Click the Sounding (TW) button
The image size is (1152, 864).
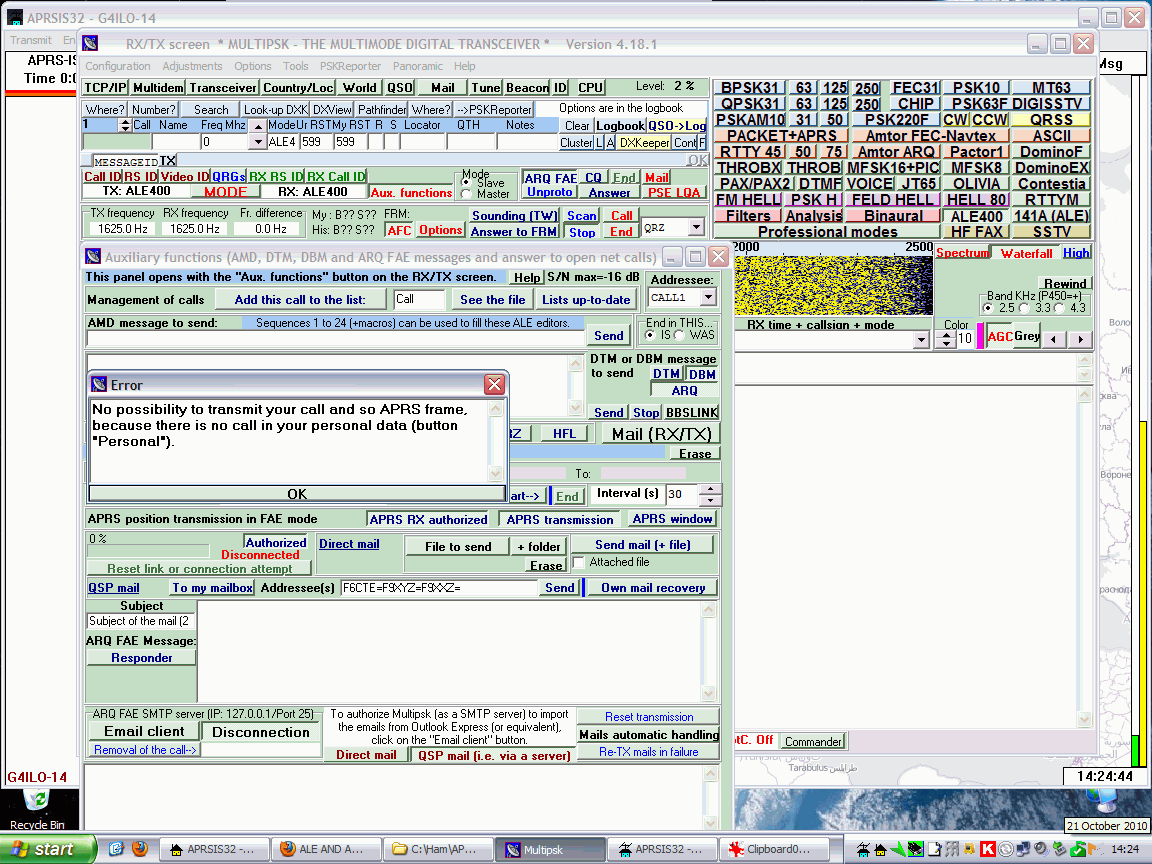click(514, 216)
